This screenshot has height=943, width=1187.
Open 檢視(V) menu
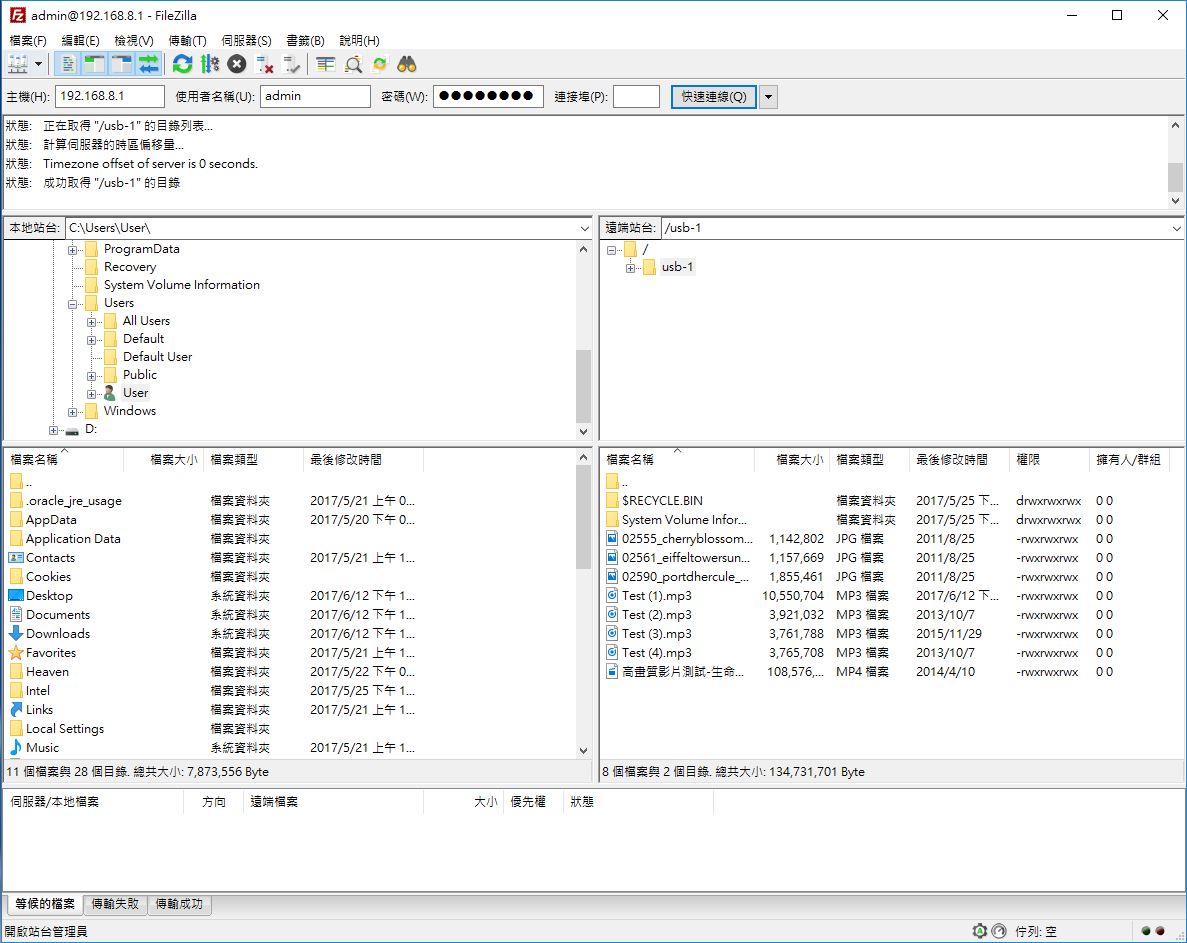[x=133, y=40]
